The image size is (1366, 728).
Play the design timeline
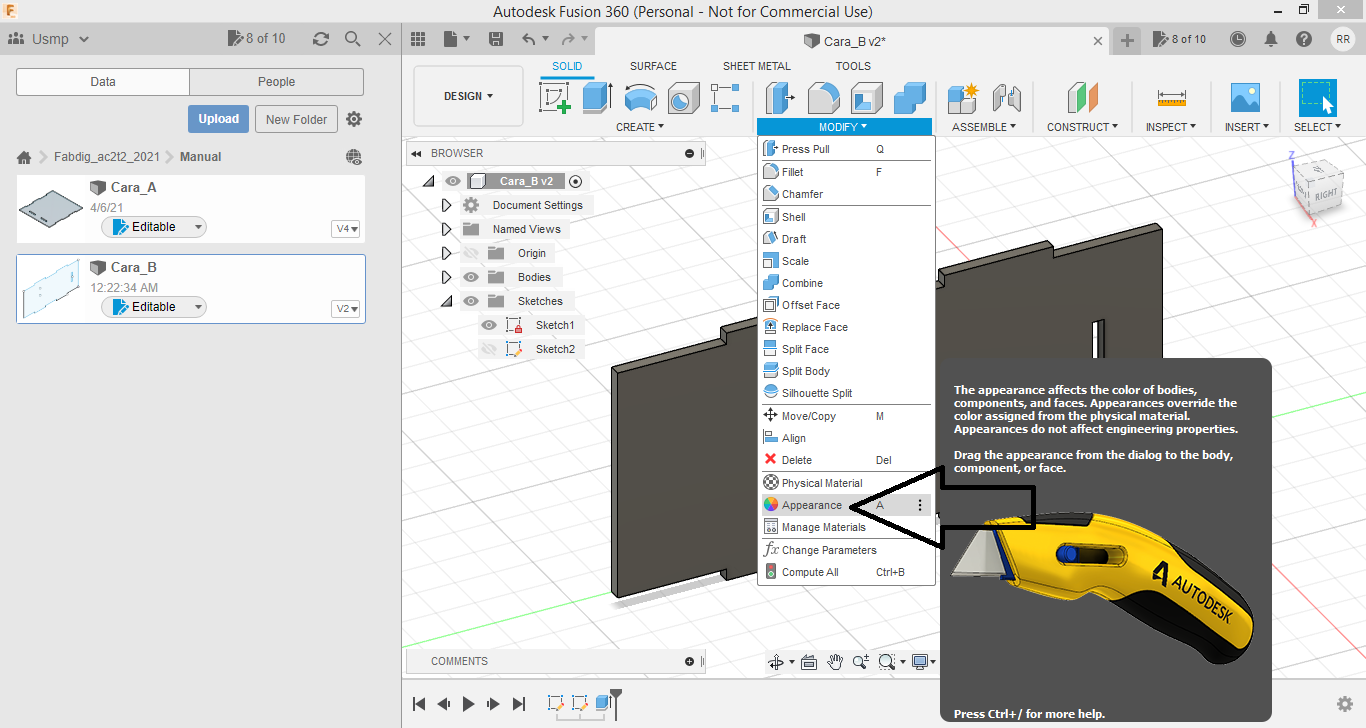[469, 704]
